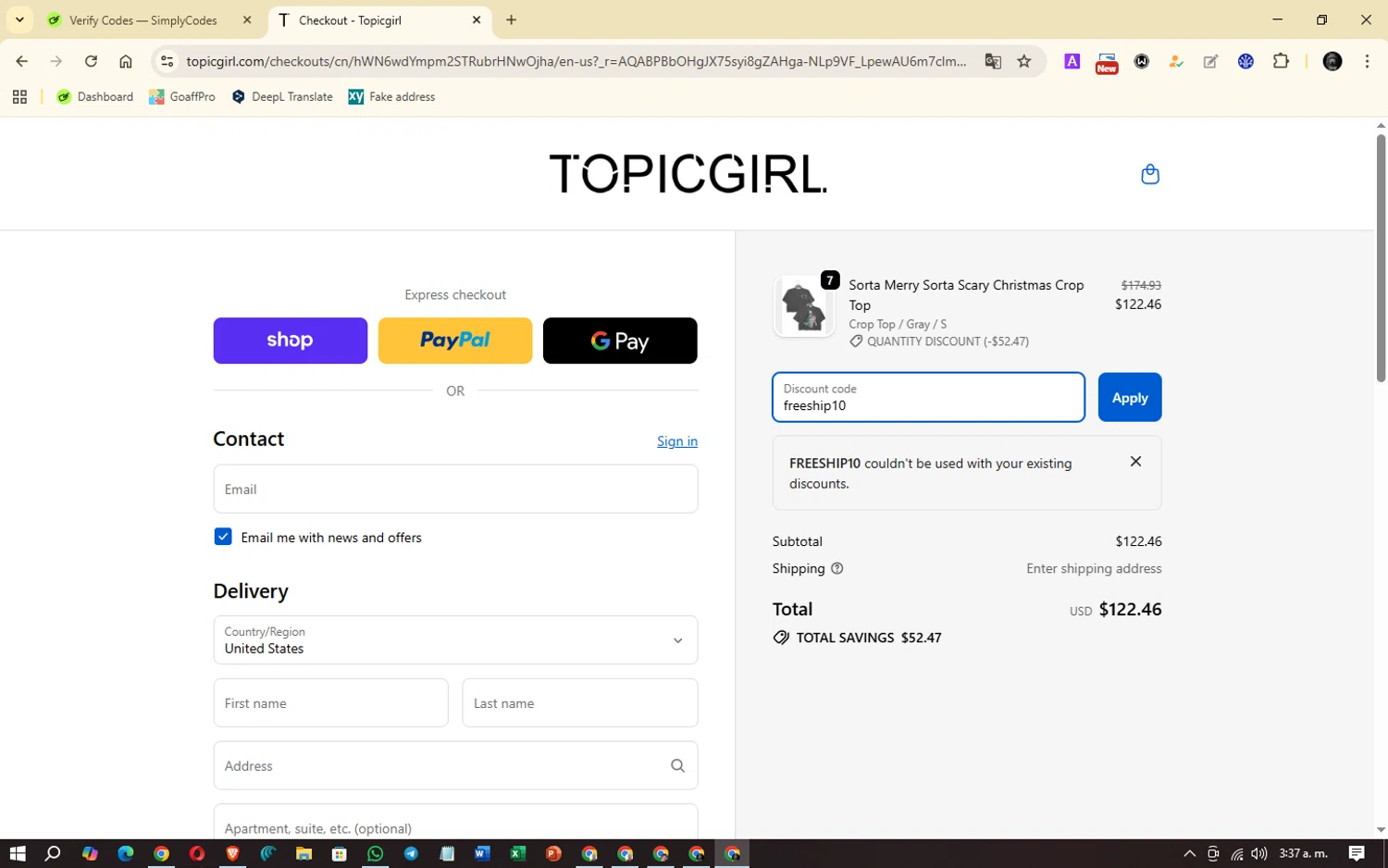Click the Sign in link
Screen dimensions: 1388x868
tap(677, 441)
